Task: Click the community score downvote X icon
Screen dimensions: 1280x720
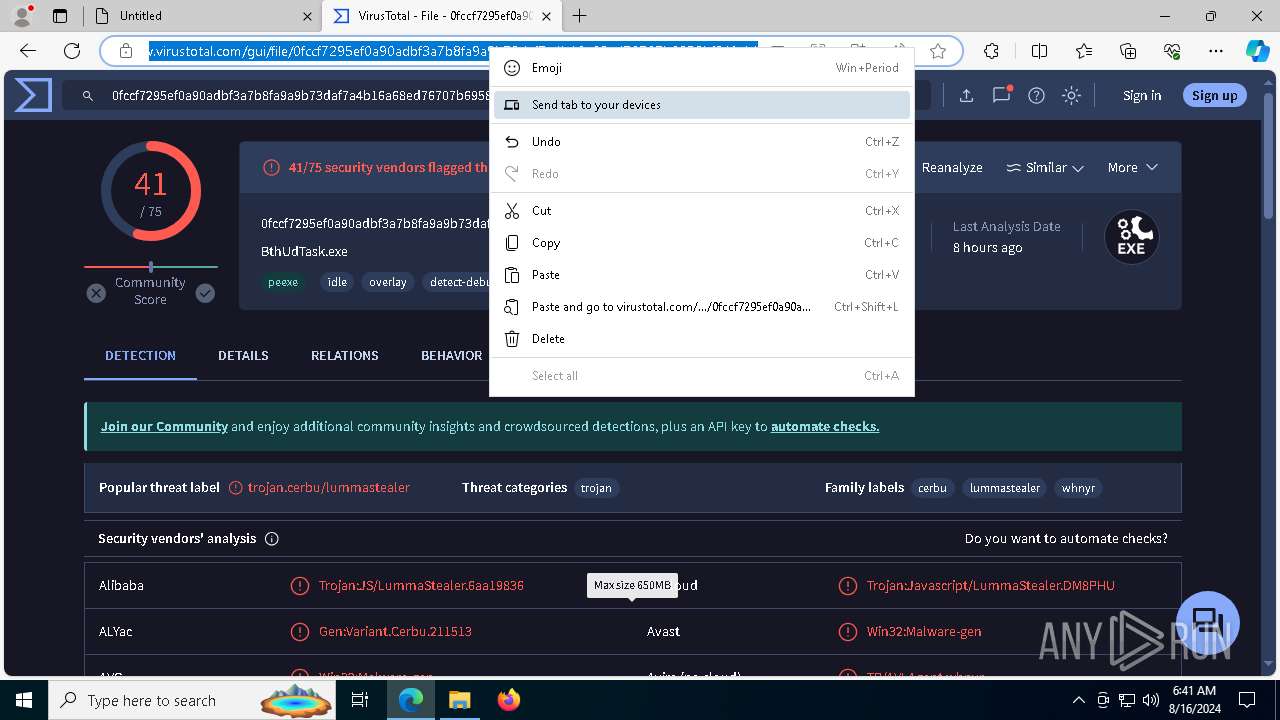Action: [x=96, y=293]
